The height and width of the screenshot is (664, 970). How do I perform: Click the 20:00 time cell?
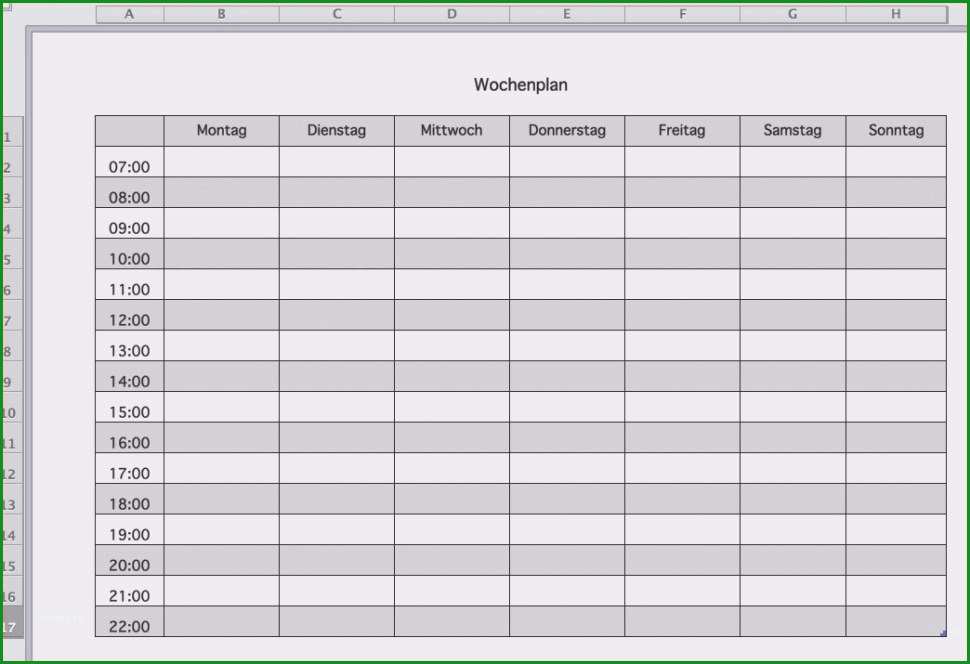129,560
